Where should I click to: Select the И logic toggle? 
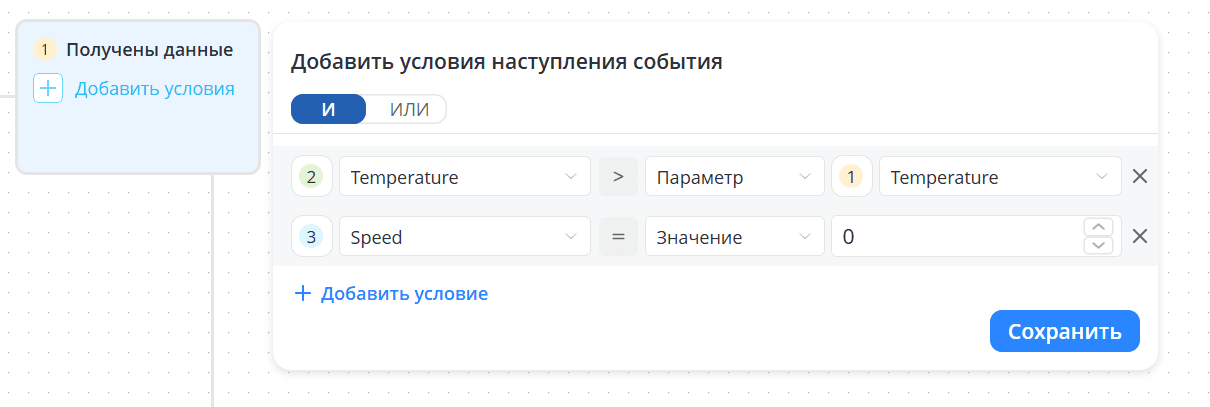click(329, 110)
